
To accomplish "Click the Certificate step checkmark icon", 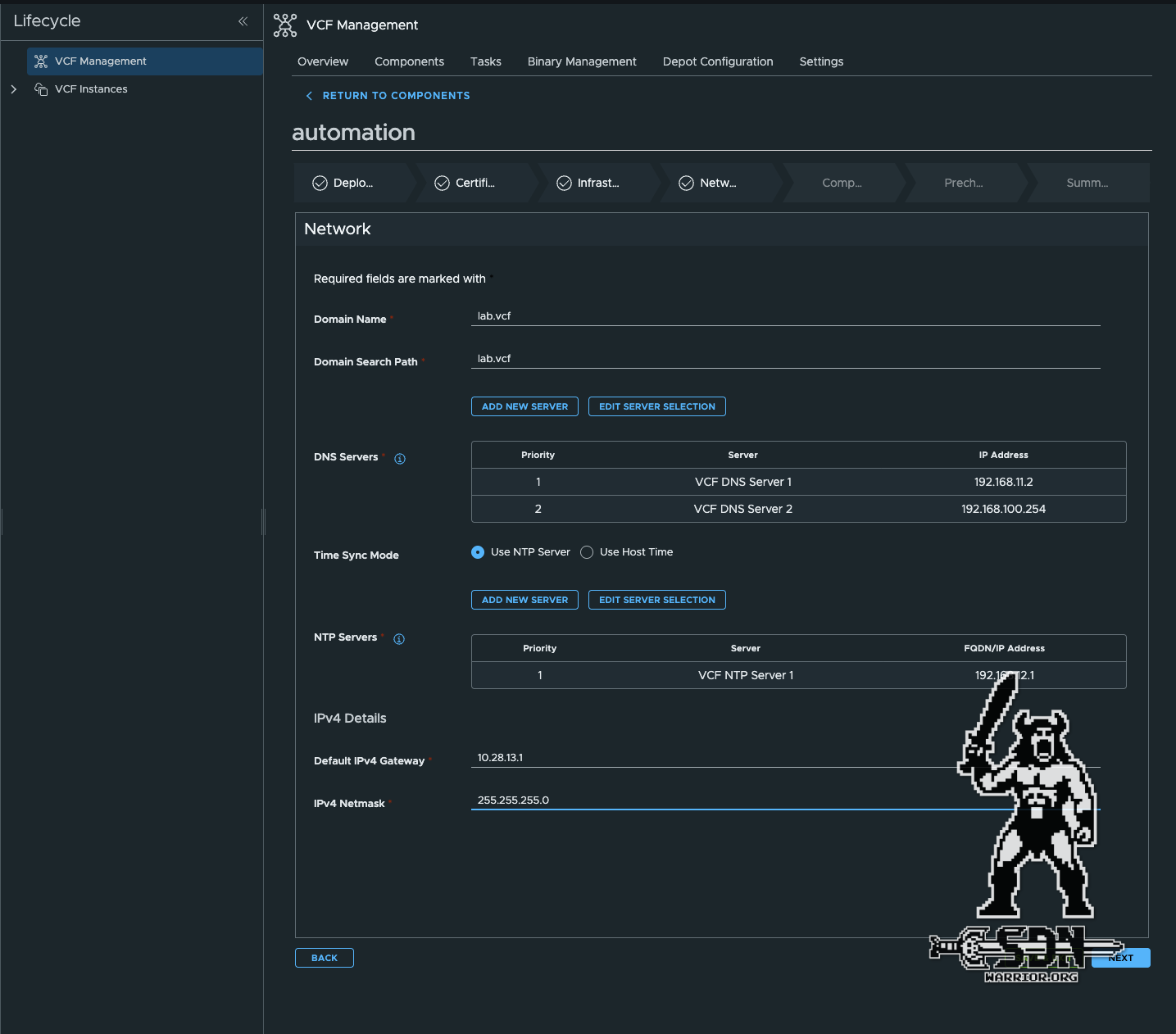I will [x=442, y=184].
